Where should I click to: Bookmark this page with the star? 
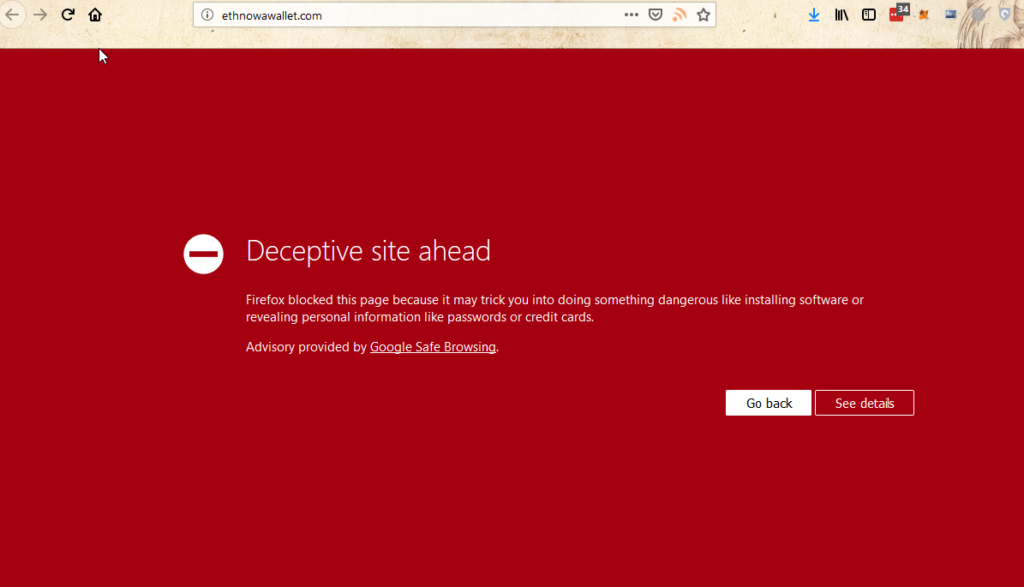coord(703,15)
